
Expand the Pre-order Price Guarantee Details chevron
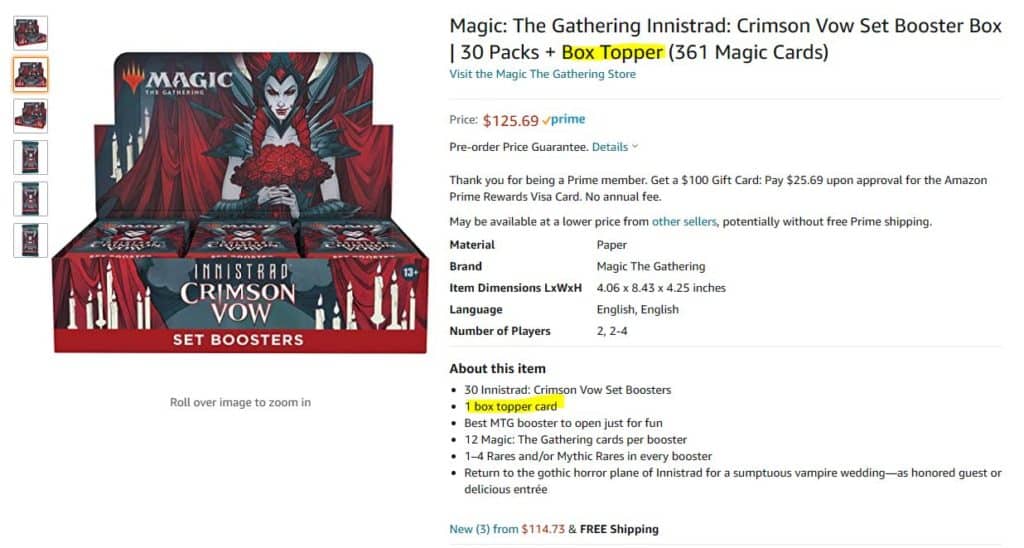[x=634, y=147]
